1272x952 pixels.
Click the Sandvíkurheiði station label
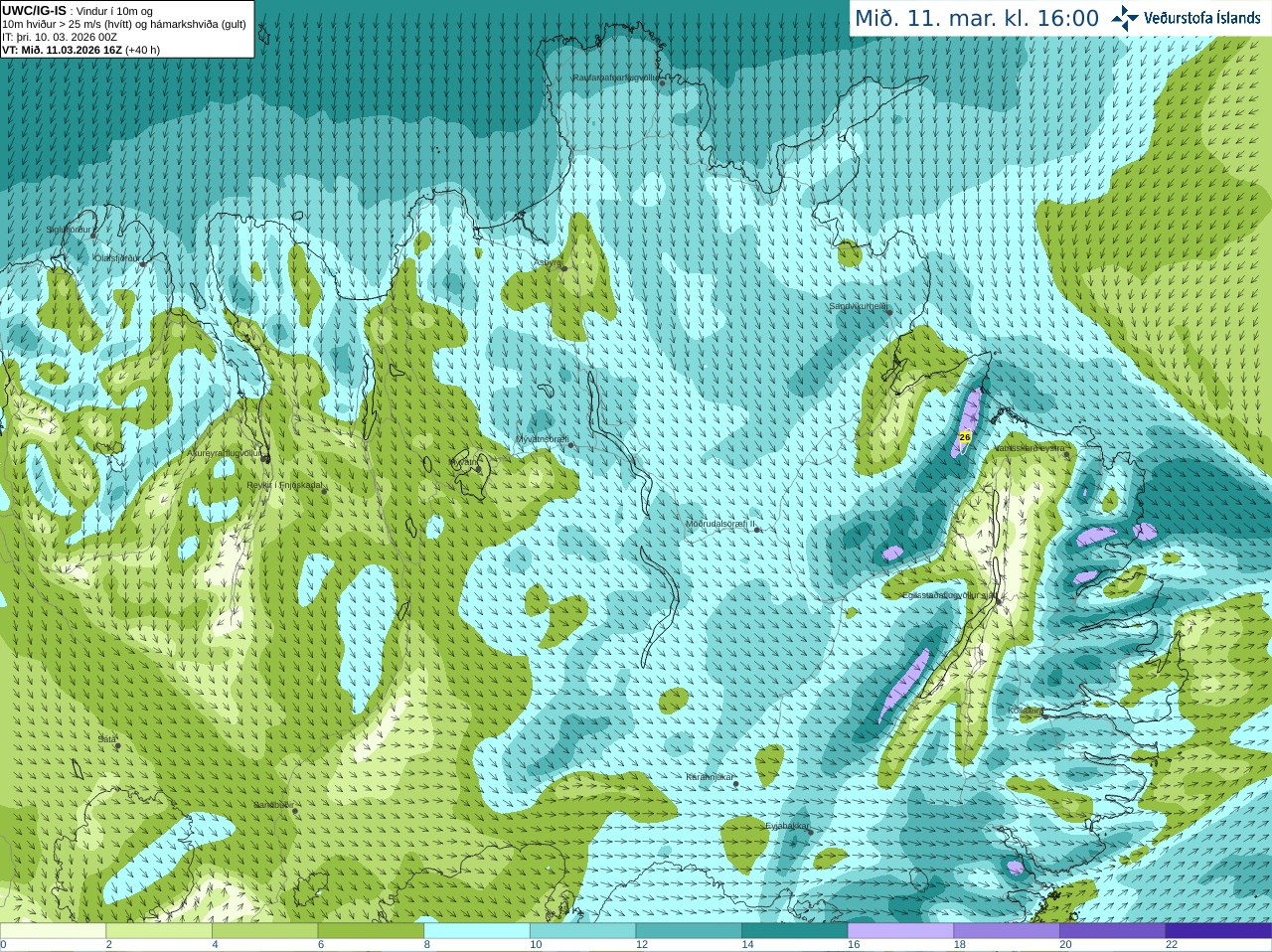pos(858,306)
